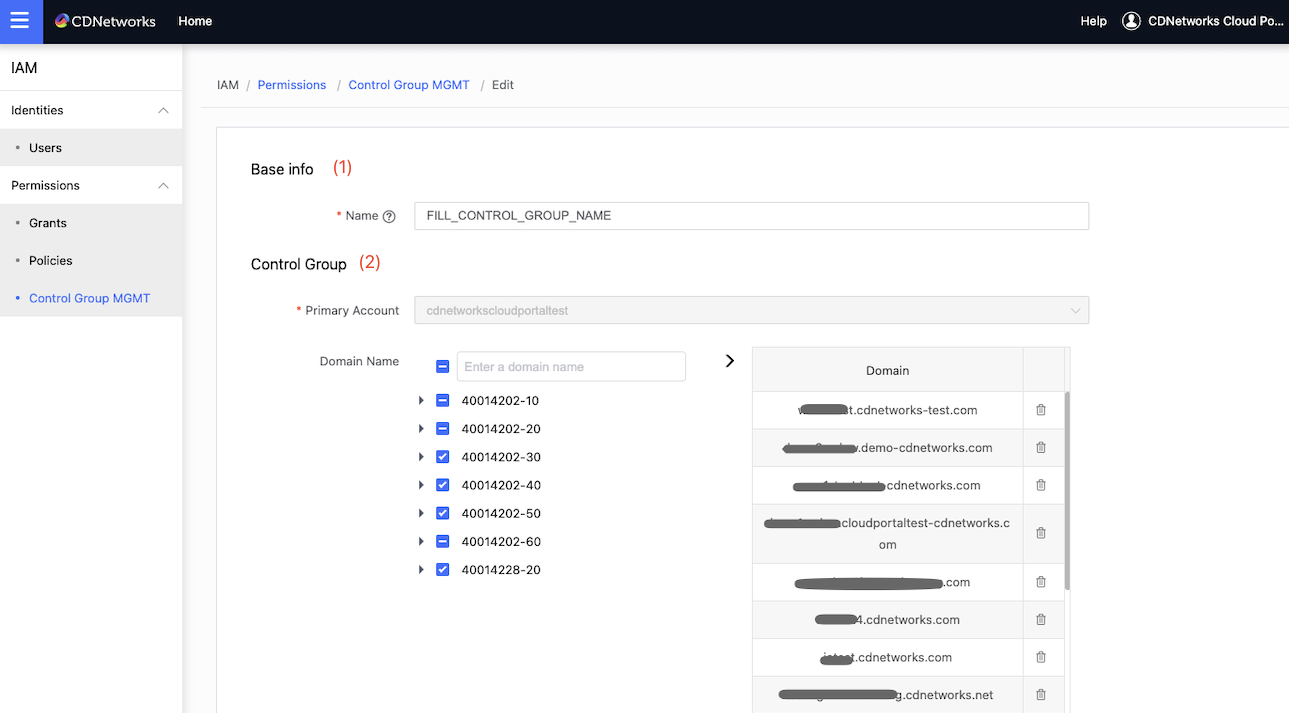
Task: Delete the demo-cdnetworks.com domain row
Action: click(x=1040, y=448)
